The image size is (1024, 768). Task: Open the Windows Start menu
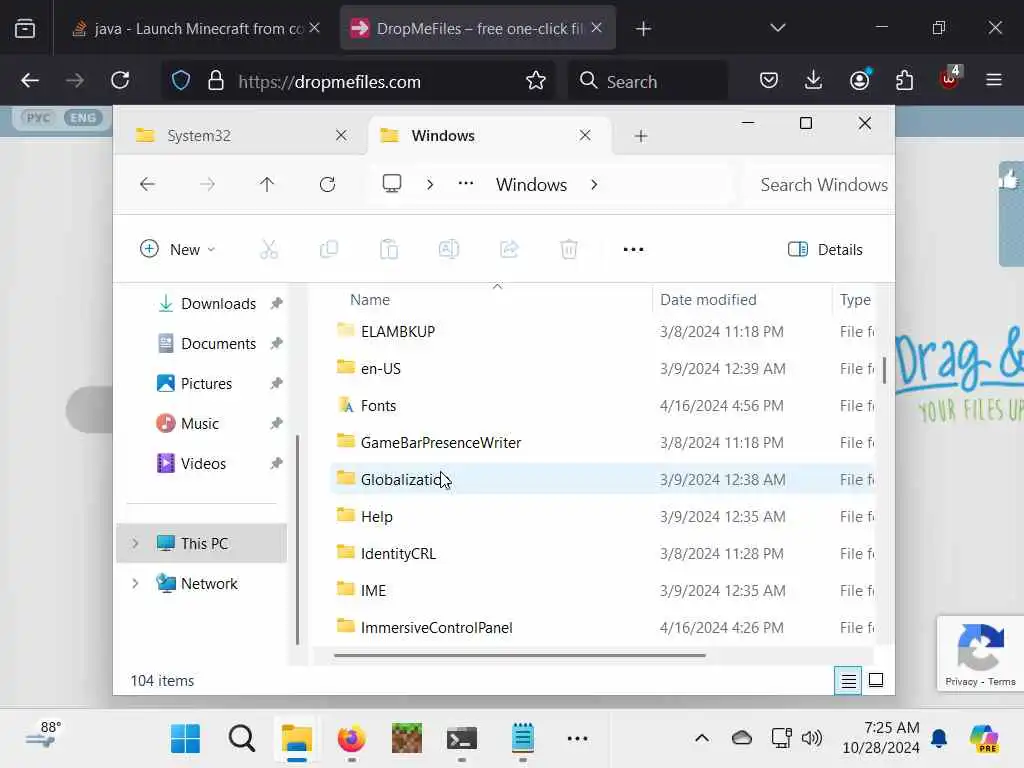(x=185, y=739)
